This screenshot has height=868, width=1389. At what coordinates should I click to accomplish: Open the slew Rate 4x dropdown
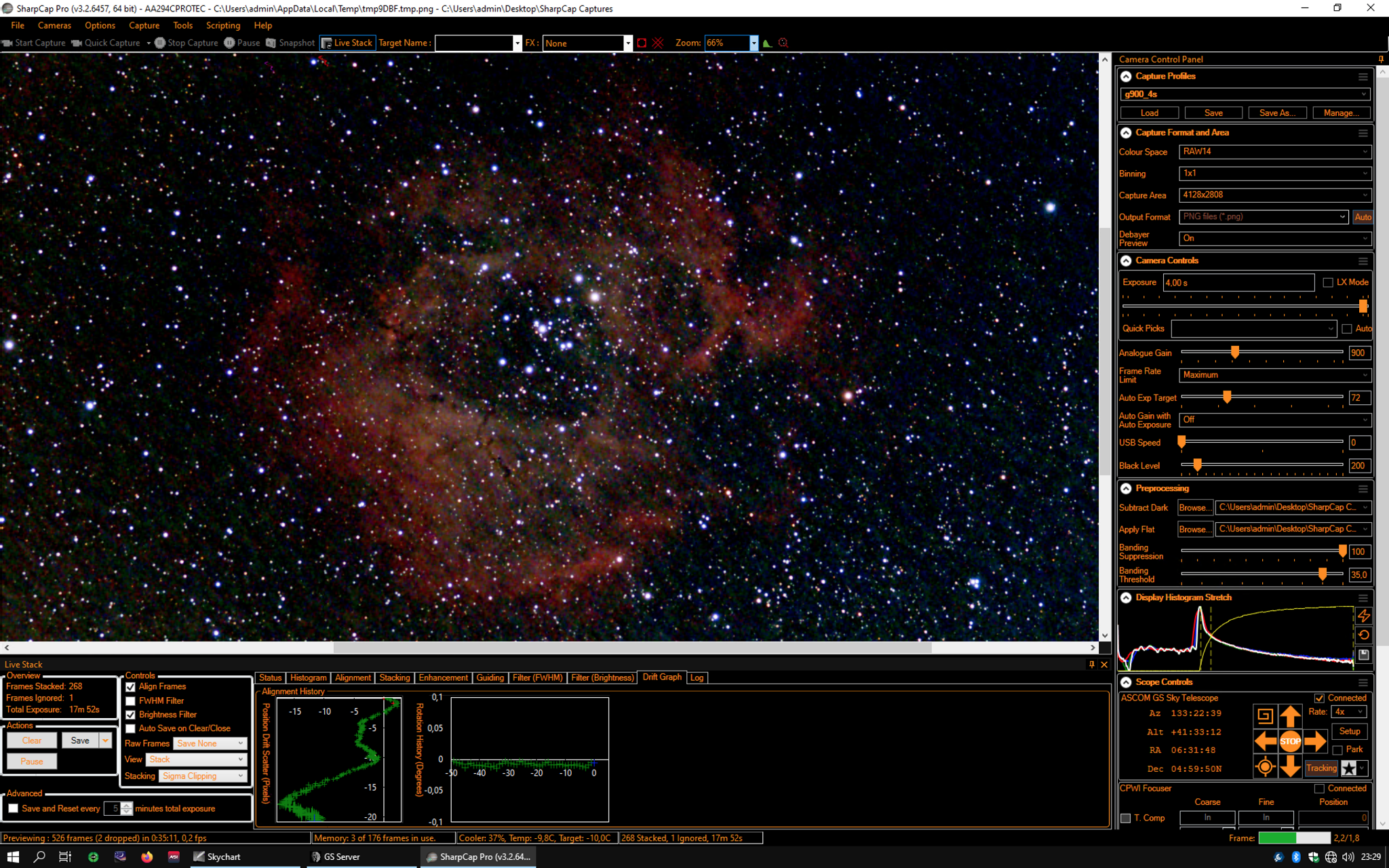pos(1348,712)
